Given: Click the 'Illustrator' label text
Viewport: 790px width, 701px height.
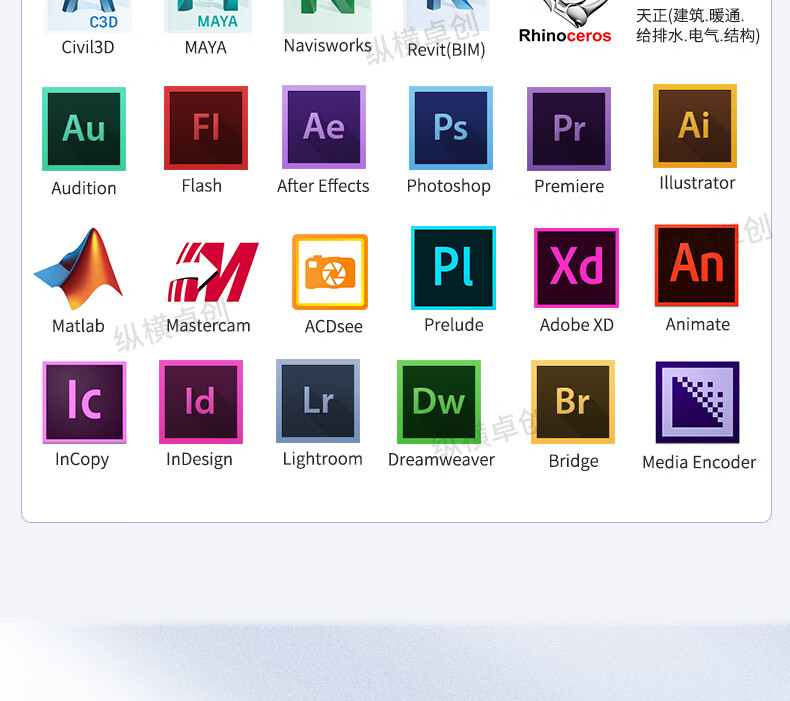Looking at the screenshot, I should [697, 183].
